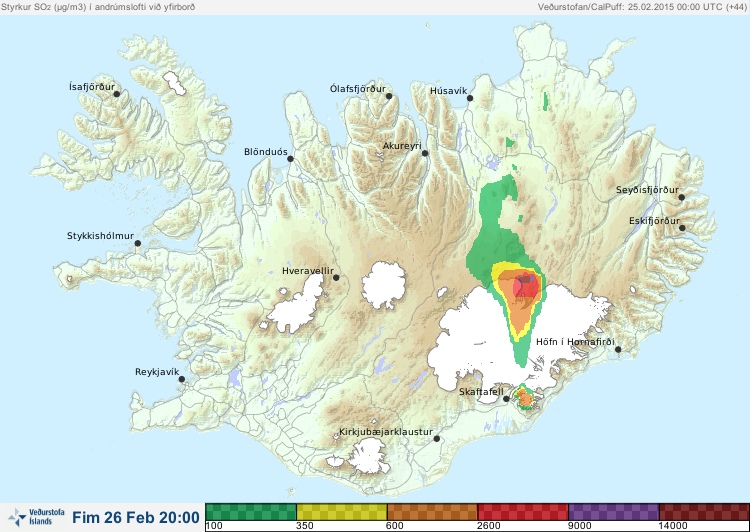
Task: Click the Reykjavík city marker dot
Action: 182,379
